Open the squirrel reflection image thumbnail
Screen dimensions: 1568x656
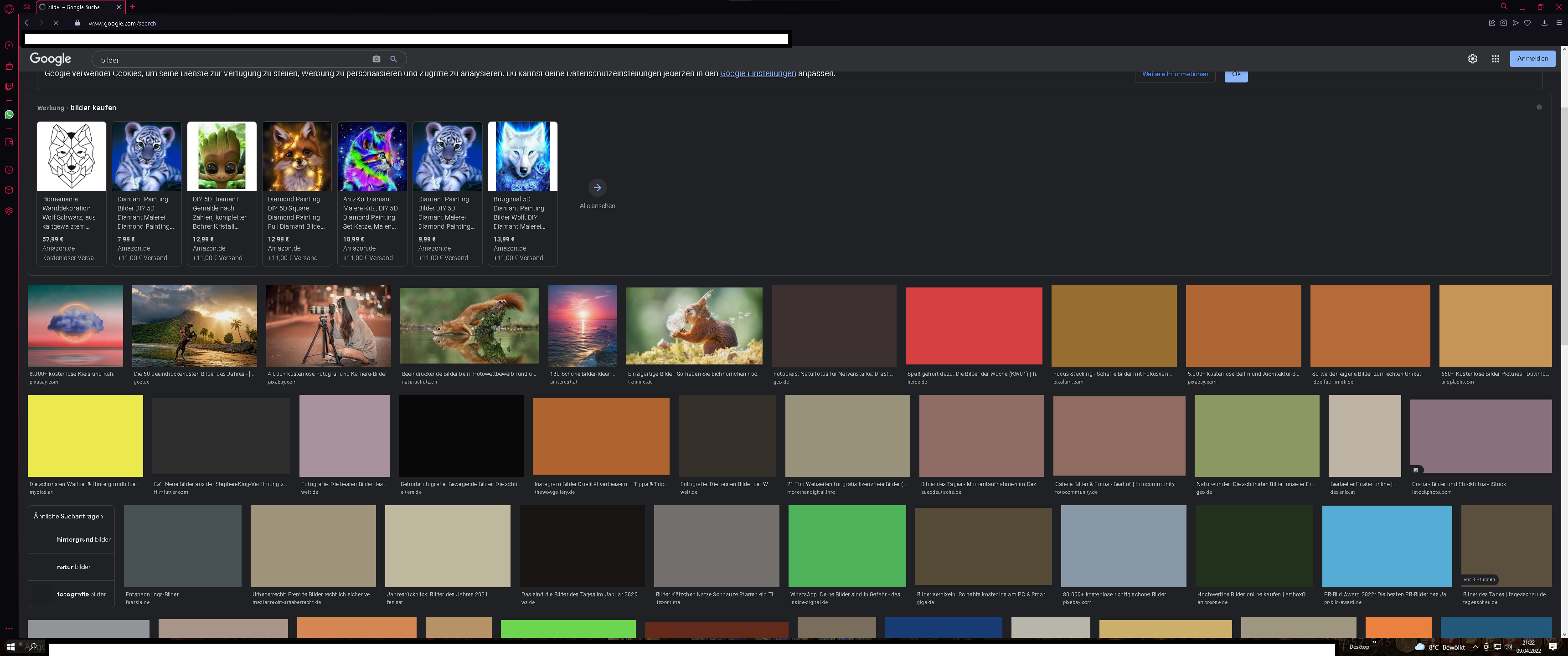[x=469, y=325]
